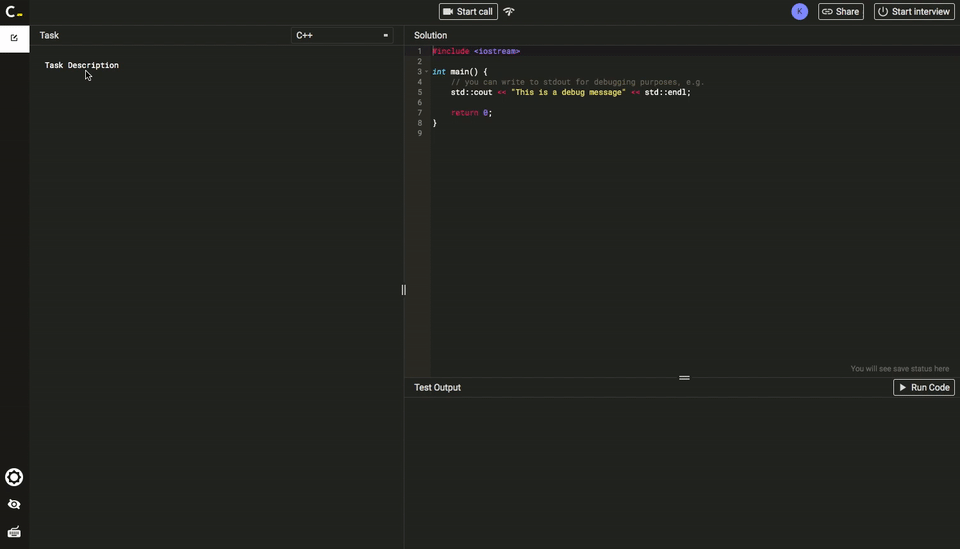Click the Task Description text area

coord(82,65)
